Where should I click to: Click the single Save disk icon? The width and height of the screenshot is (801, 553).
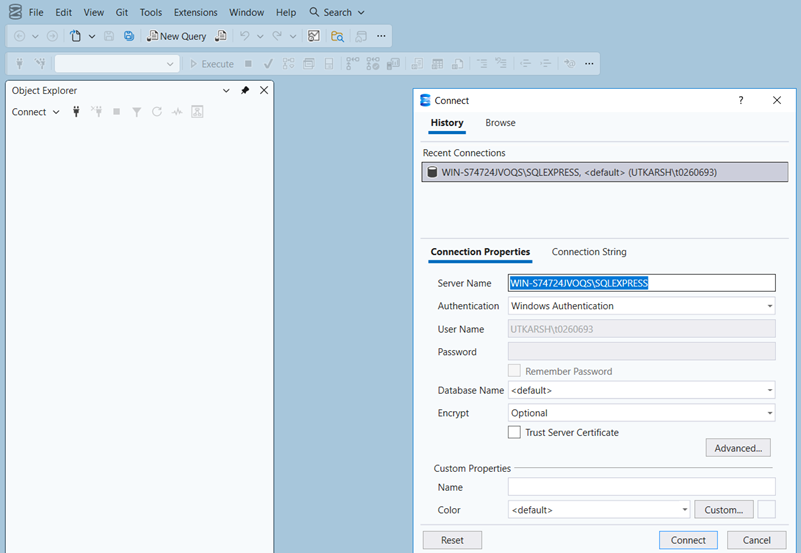109,36
